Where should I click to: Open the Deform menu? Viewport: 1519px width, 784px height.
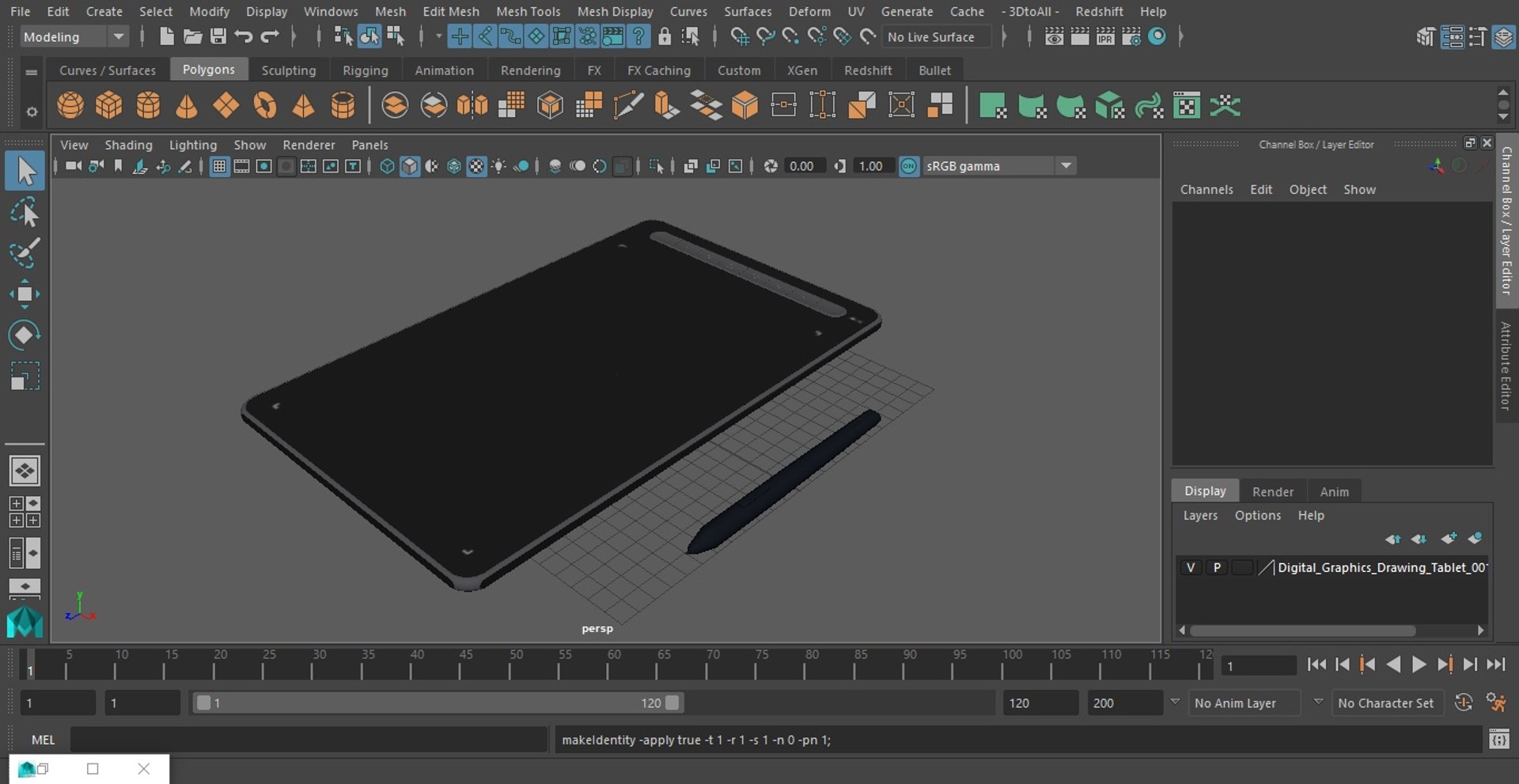(809, 11)
